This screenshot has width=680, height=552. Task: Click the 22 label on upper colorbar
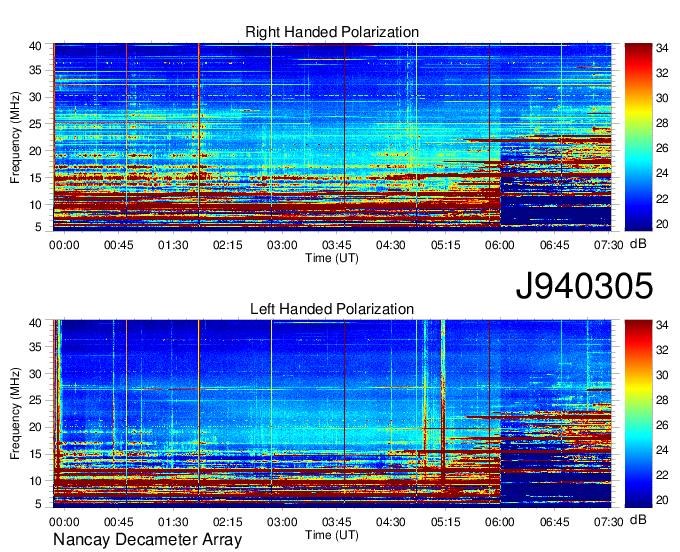click(662, 199)
